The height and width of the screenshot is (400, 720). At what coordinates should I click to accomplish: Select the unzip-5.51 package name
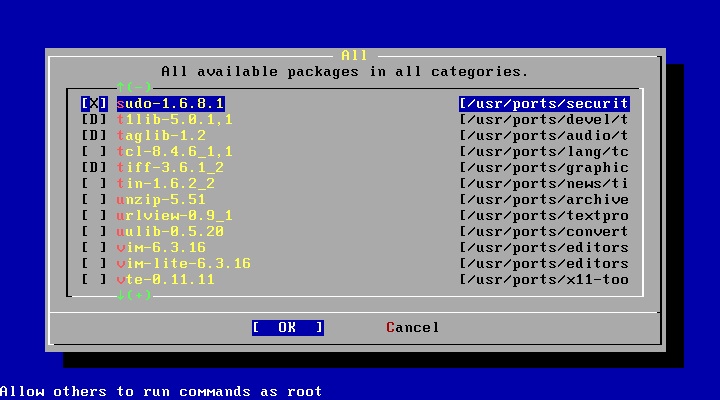pyautogui.click(x=161, y=200)
